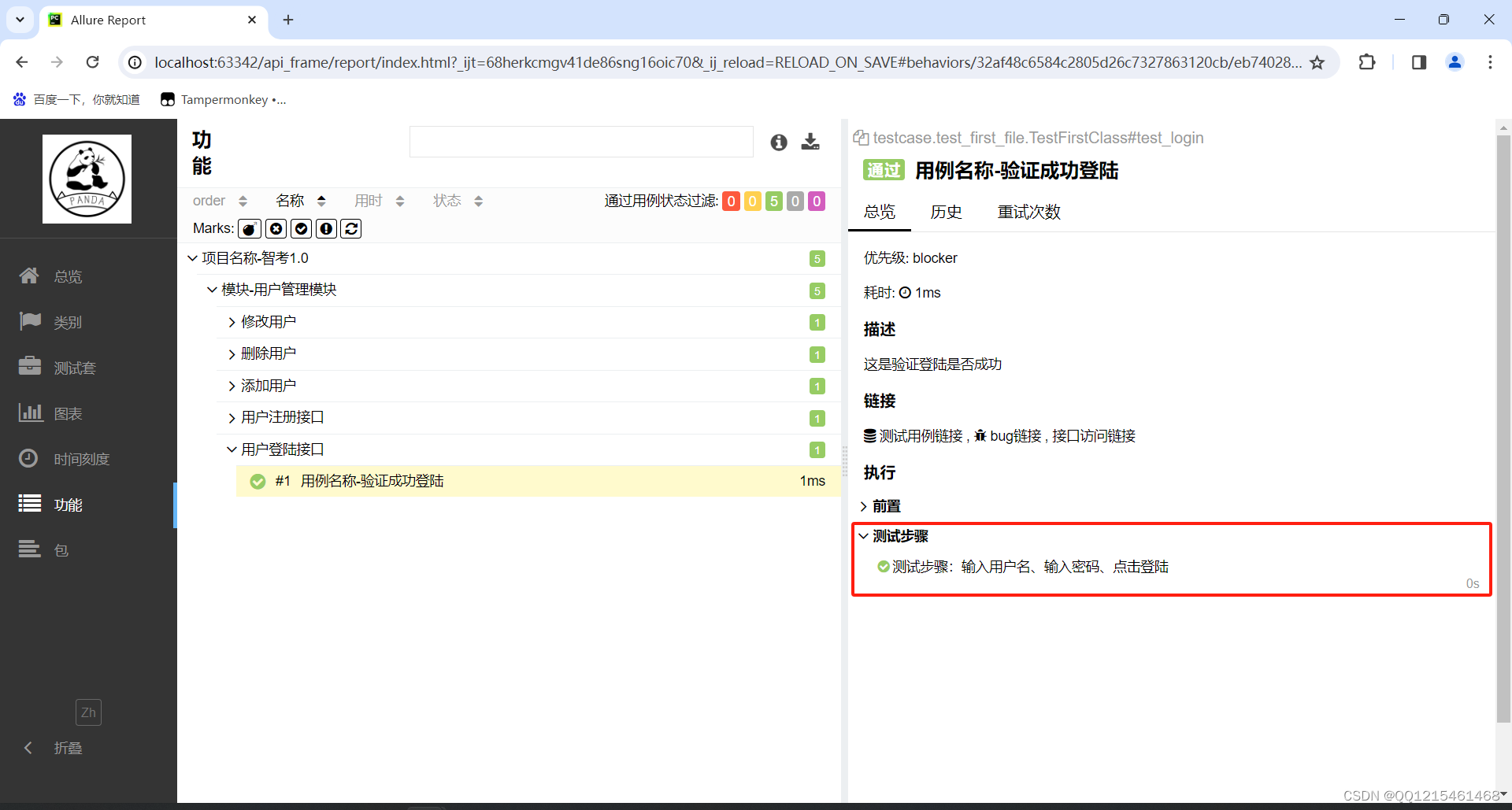Screen dimensions: 1512x810
Task: Copy the test case full name via clipboard icon
Action: [861, 138]
